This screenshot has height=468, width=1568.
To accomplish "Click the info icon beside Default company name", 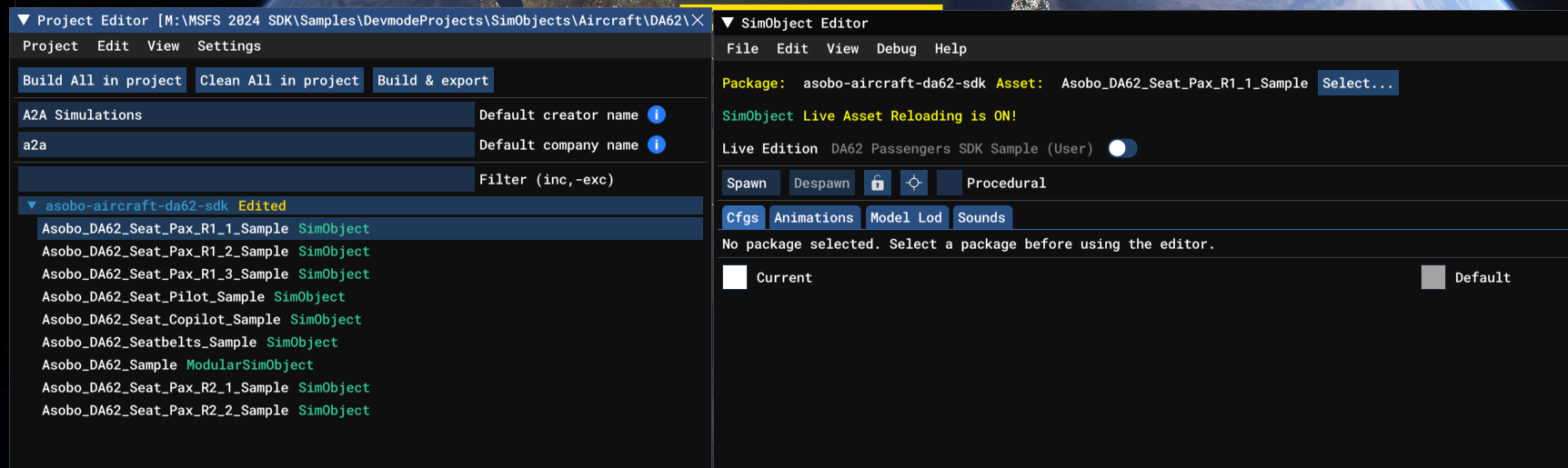I will (657, 144).
